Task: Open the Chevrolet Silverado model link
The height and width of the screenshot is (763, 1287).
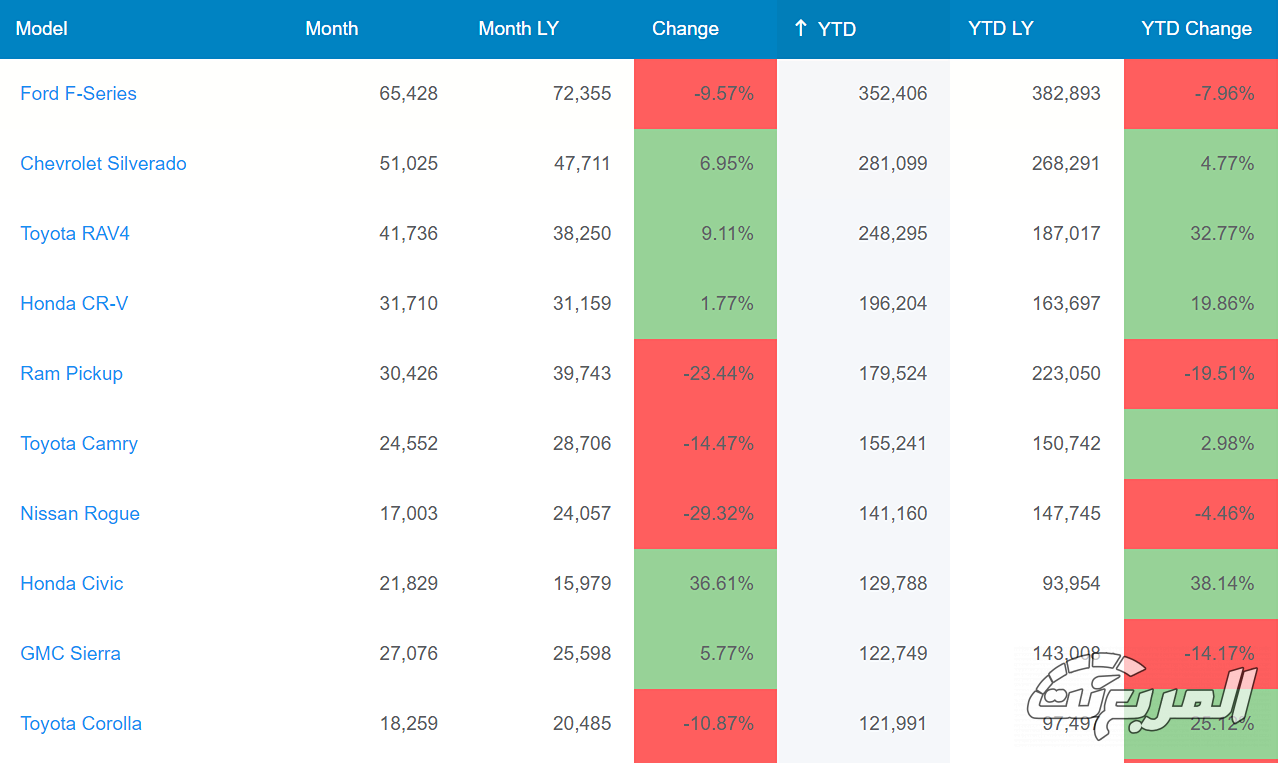Action: 103,163
